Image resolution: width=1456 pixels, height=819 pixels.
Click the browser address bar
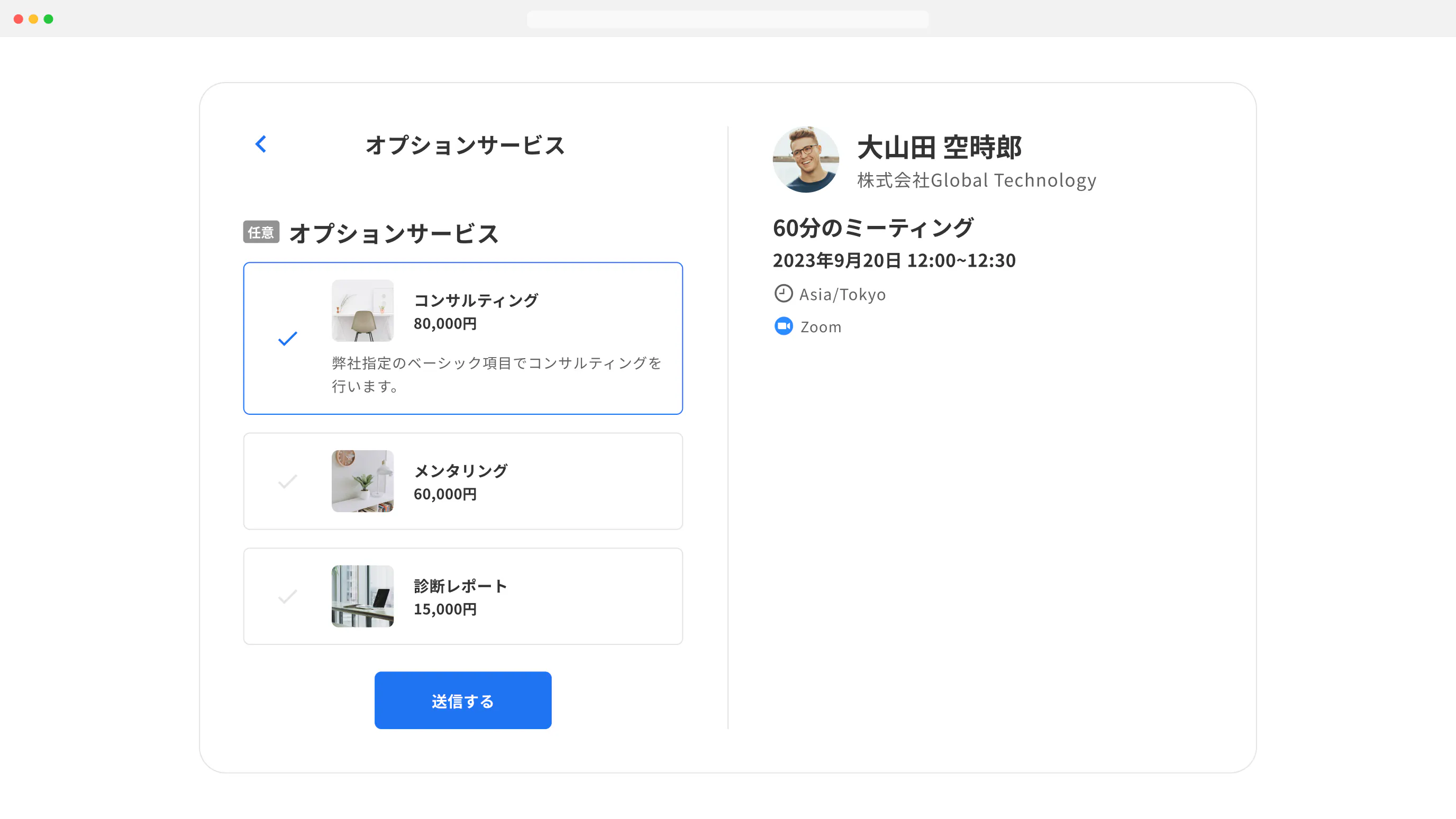727,19
